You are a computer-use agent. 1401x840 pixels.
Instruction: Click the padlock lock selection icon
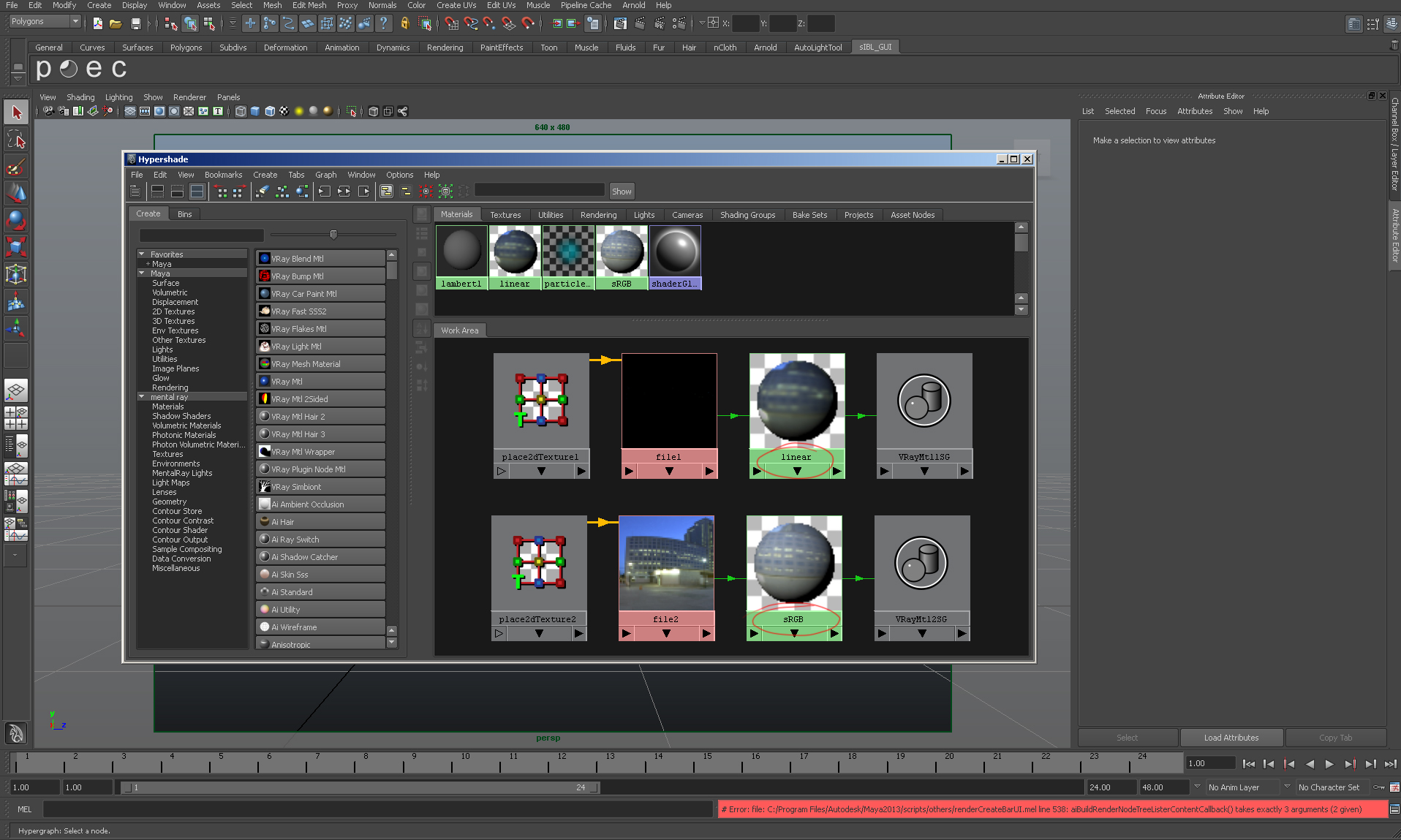(404, 23)
